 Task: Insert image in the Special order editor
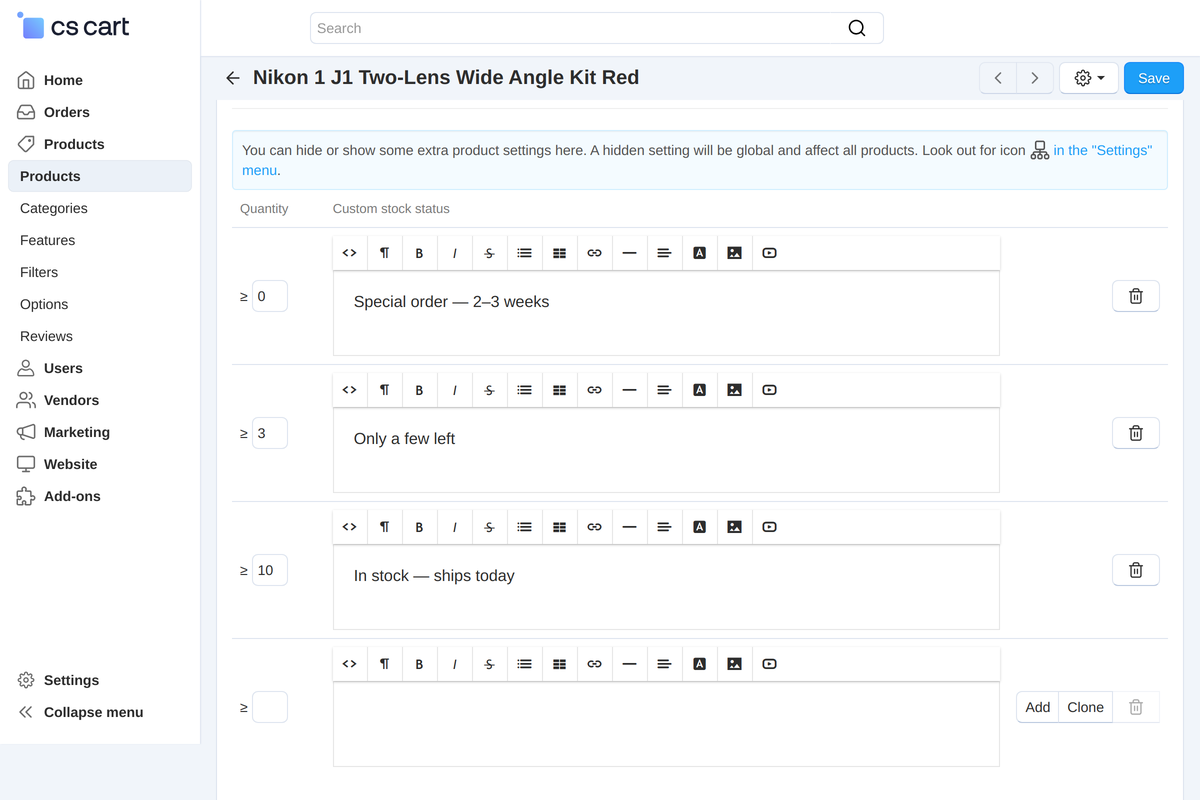734,253
